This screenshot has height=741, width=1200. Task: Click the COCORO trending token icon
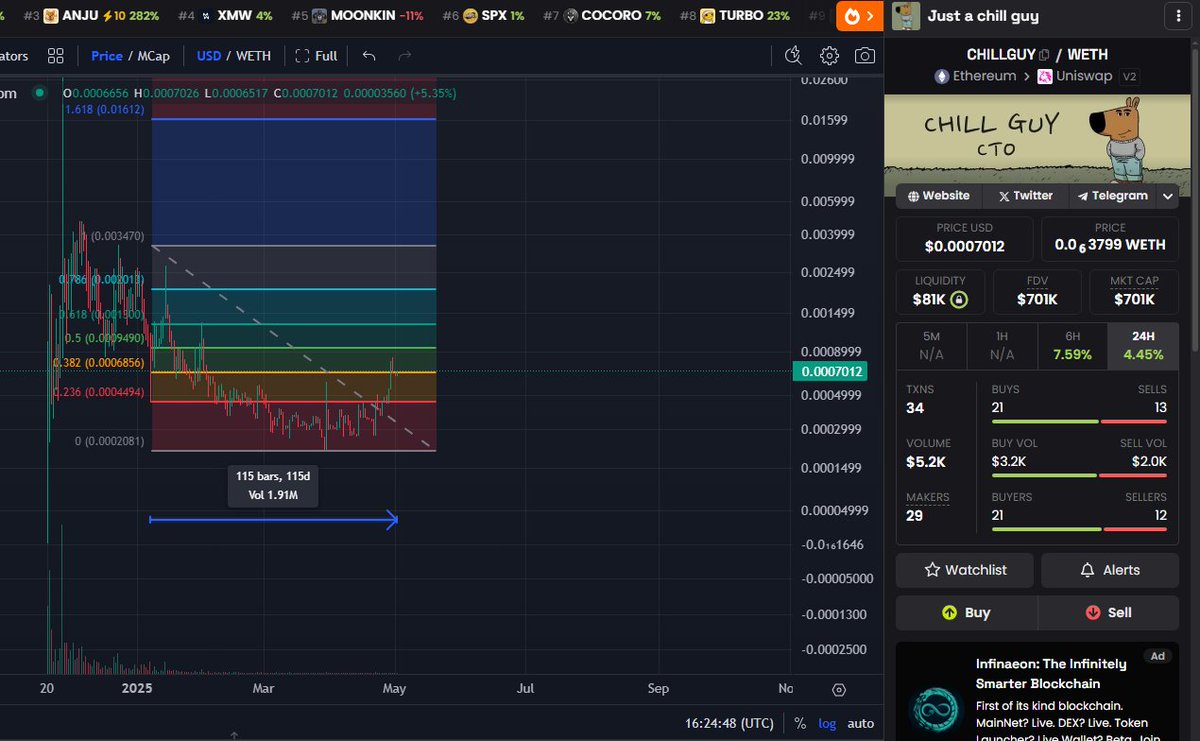point(570,16)
